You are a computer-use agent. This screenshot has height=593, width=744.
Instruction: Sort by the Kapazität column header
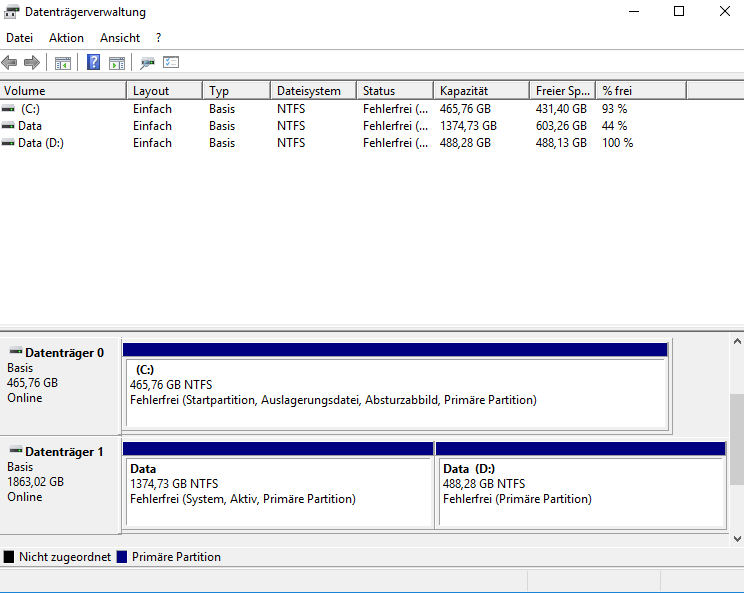482,91
